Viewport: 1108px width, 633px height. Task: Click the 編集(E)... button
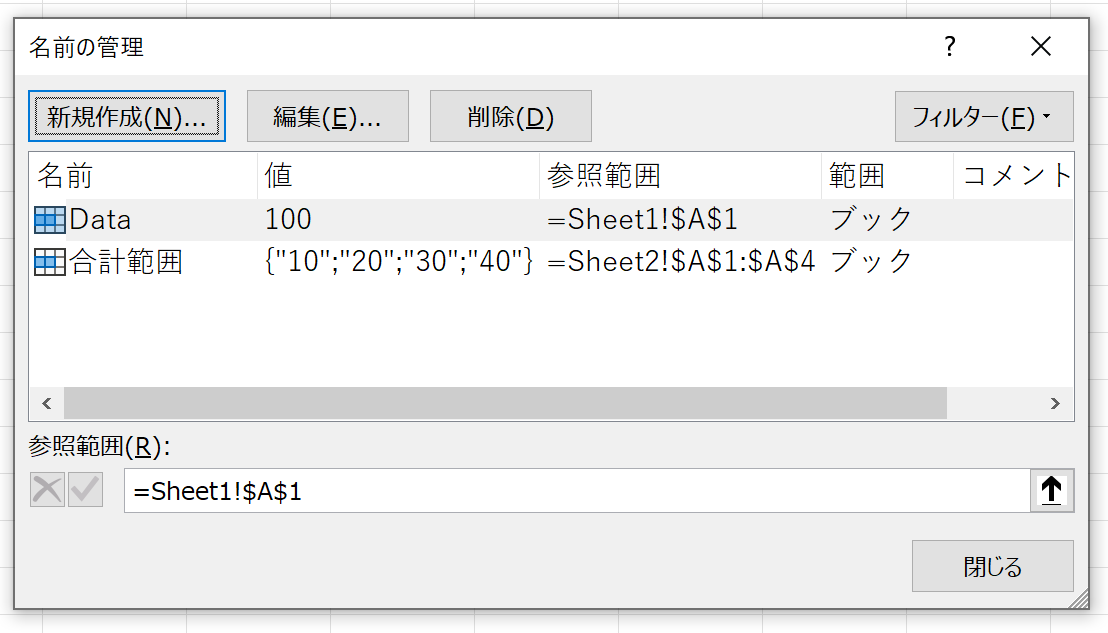pos(328,116)
